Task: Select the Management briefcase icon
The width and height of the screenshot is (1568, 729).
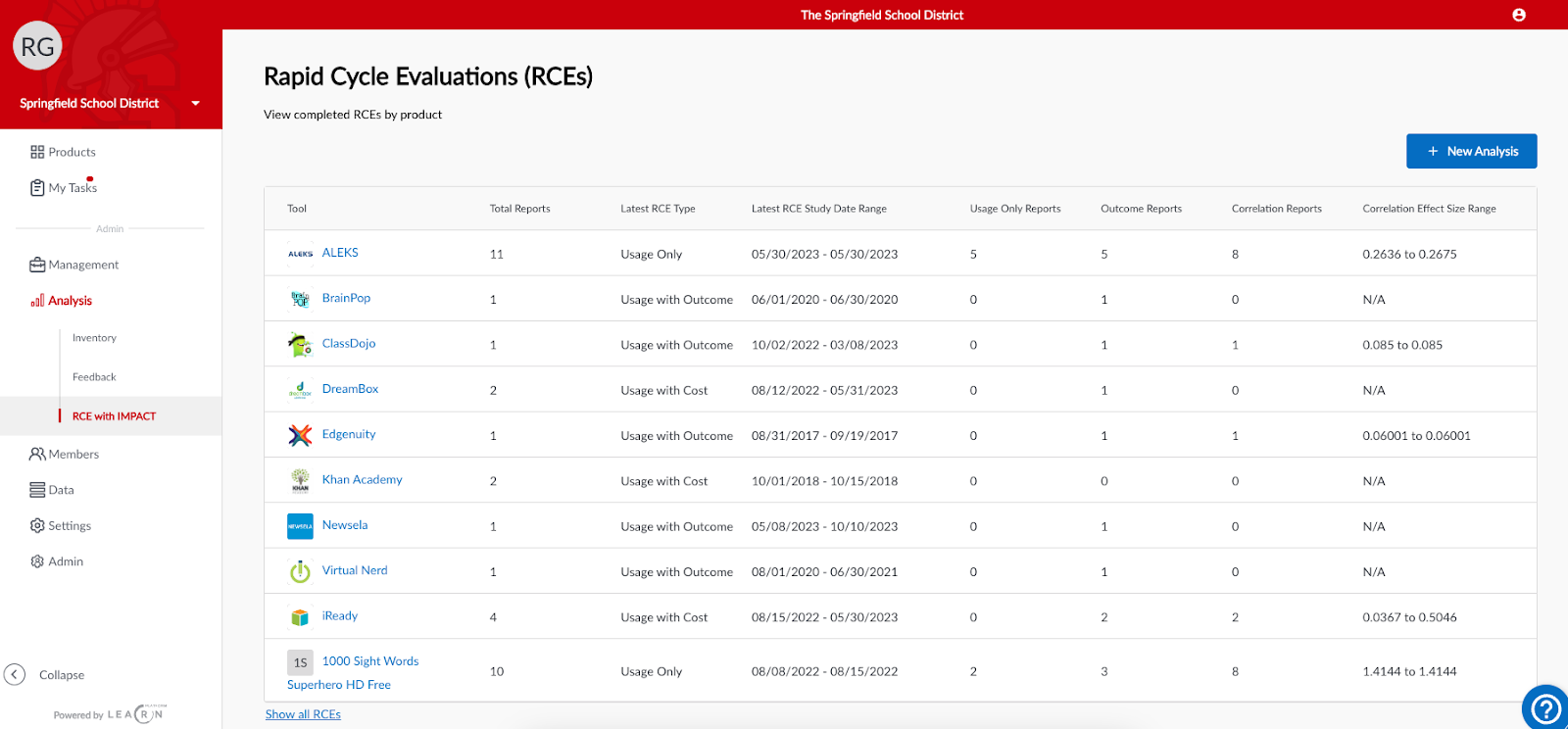Action: pyautogui.click(x=37, y=265)
